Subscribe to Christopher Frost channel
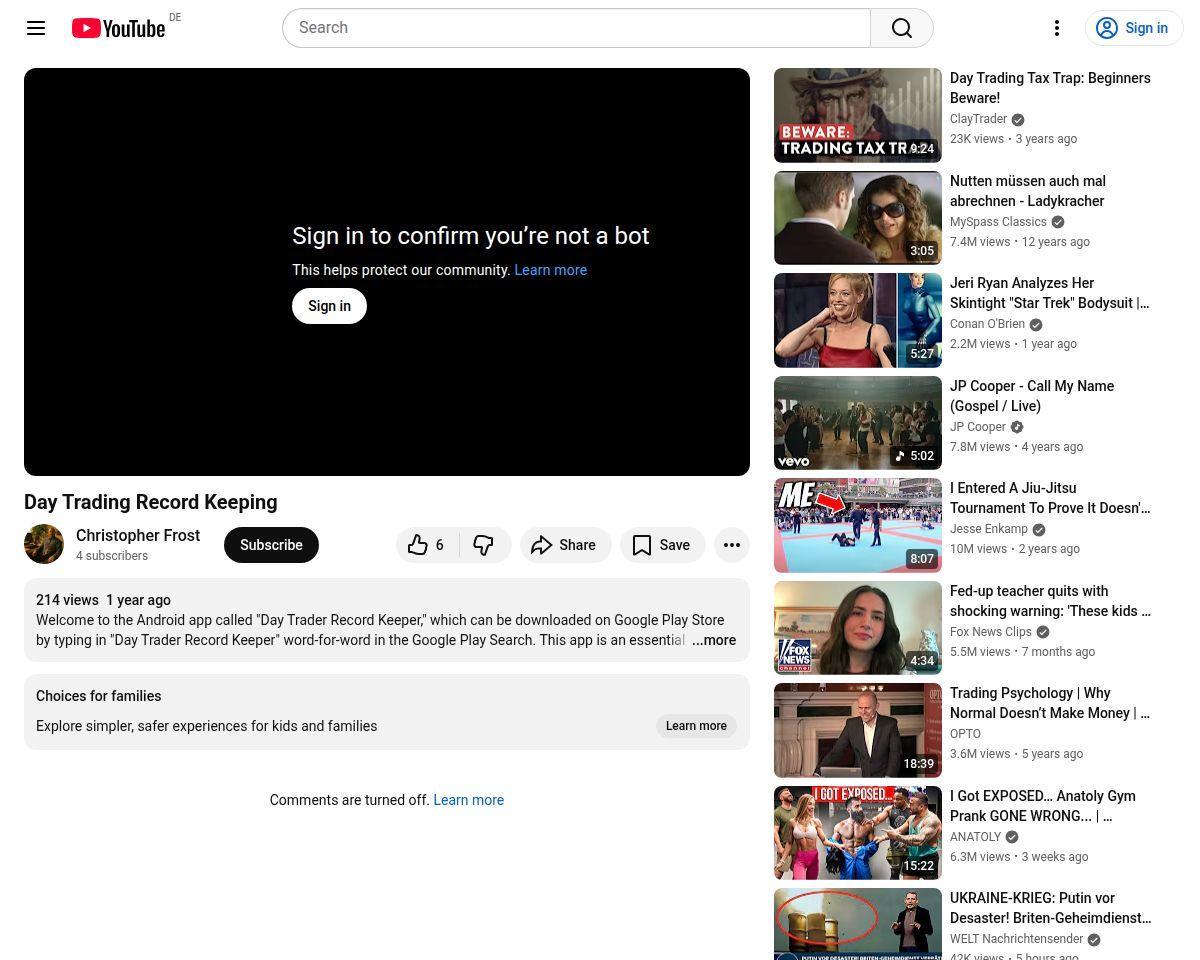Image resolution: width=1200 pixels, height=960 pixels. click(x=271, y=545)
